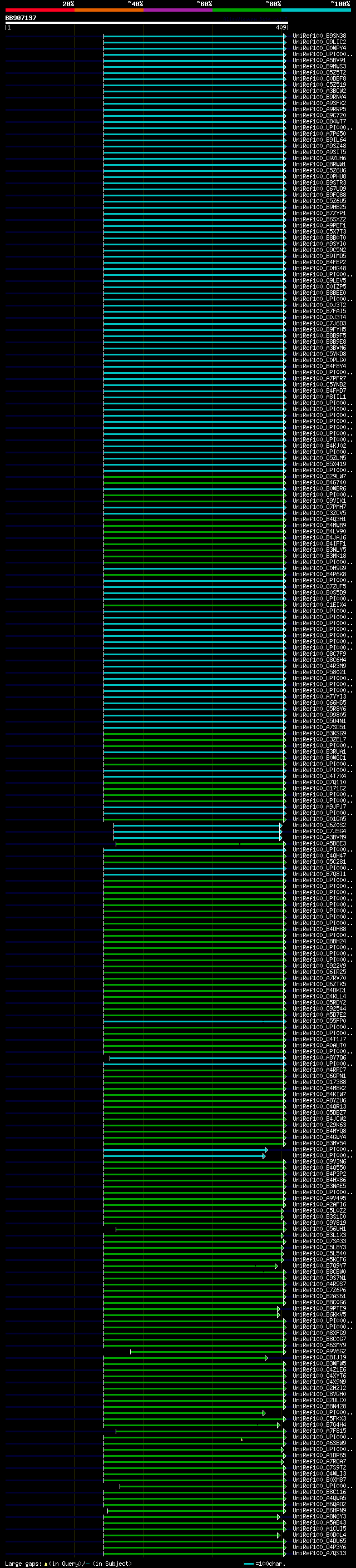
Task: Click hit UniRef100_A5KCF6
Action: [x=319, y=1259]
